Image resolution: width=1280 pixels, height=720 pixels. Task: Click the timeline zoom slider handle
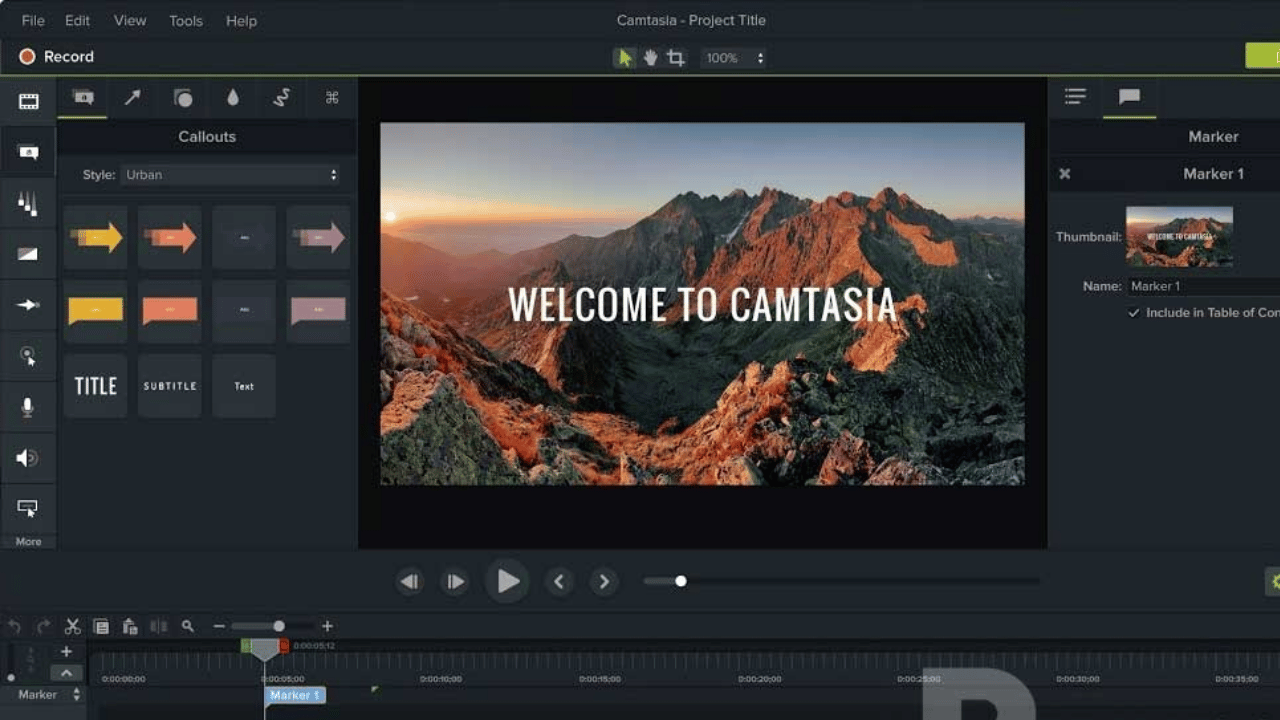pos(279,627)
